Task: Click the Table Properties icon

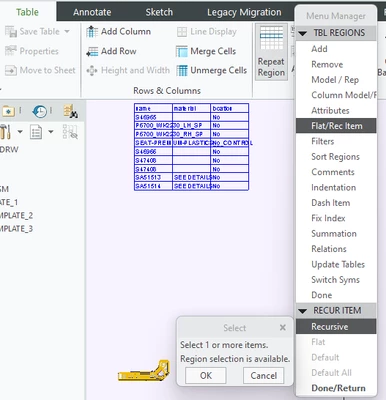Action: point(11,51)
